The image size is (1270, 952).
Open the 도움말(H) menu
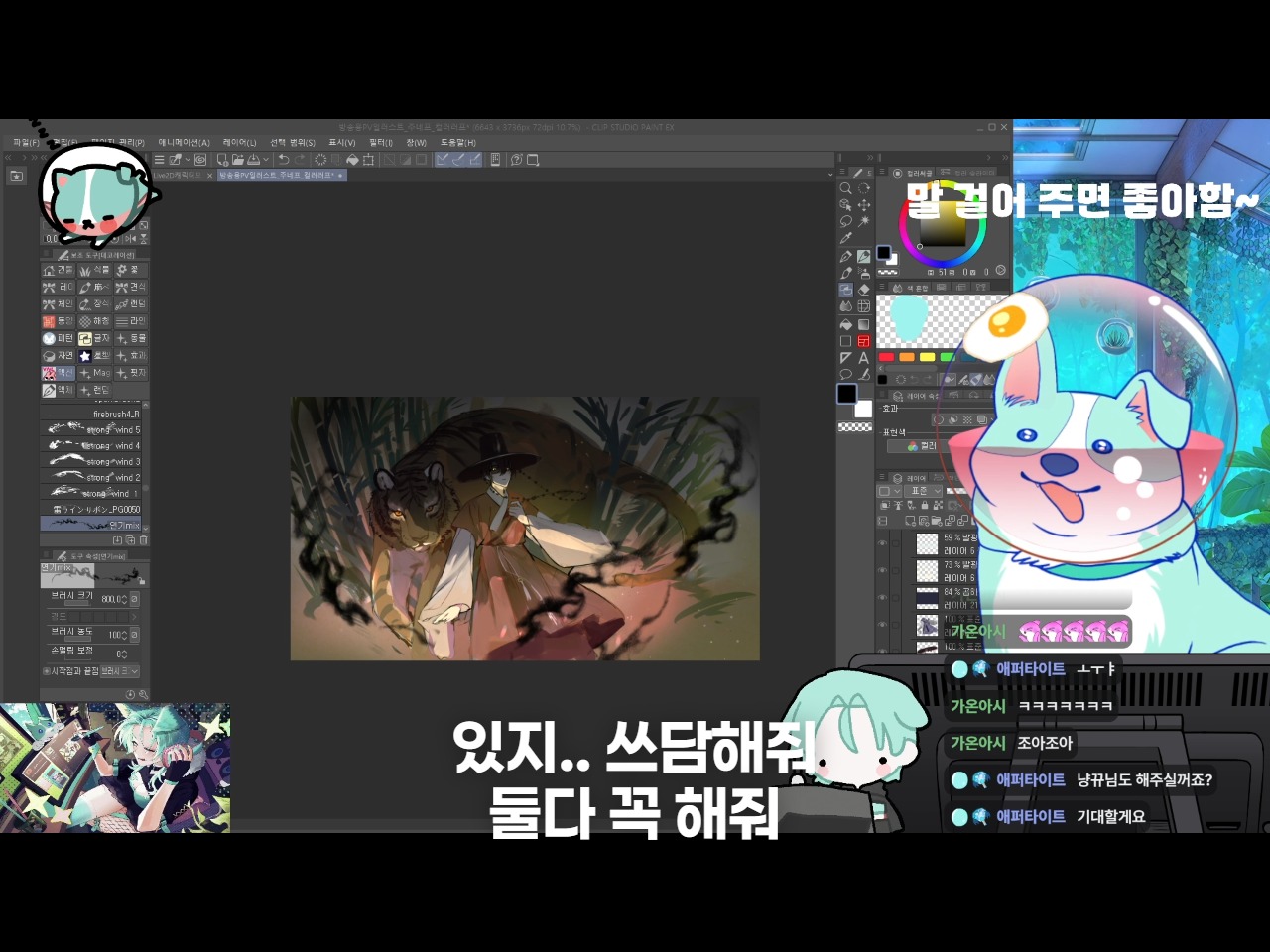tap(458, 143)
